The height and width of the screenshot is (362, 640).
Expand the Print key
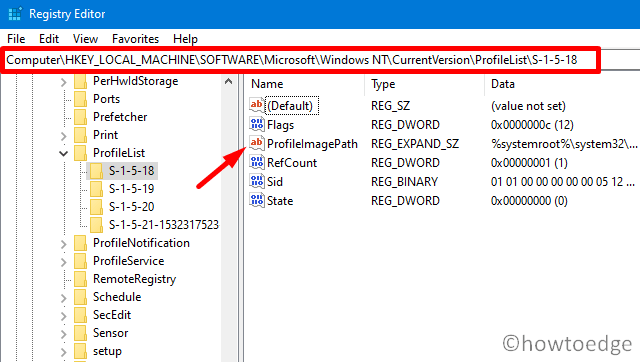[63, 135]
